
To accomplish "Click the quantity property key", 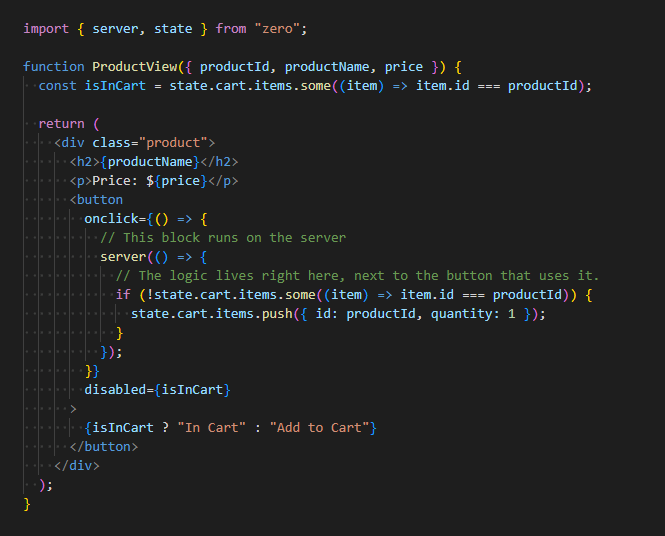I will coord(465,313).
